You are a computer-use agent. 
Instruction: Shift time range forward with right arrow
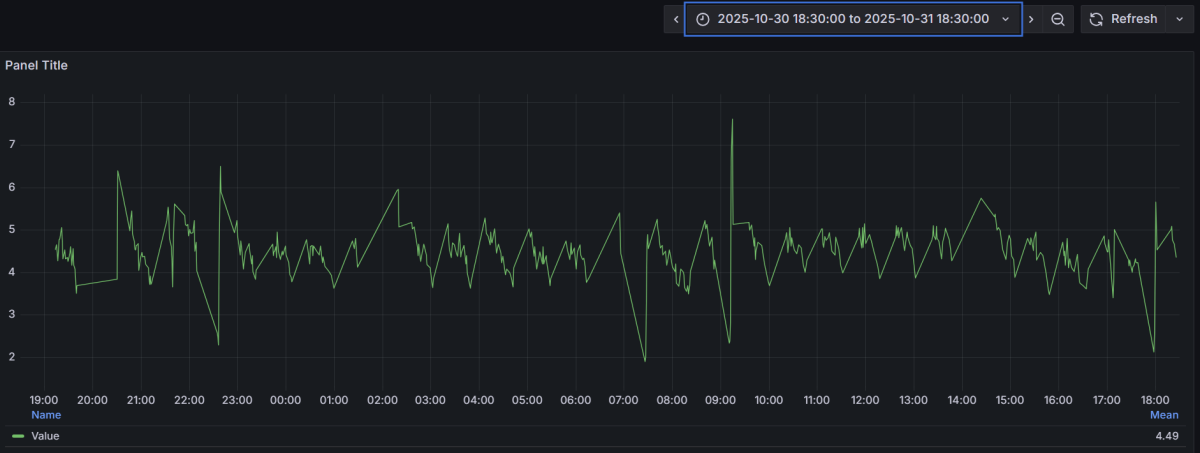tap(1031, 19)
